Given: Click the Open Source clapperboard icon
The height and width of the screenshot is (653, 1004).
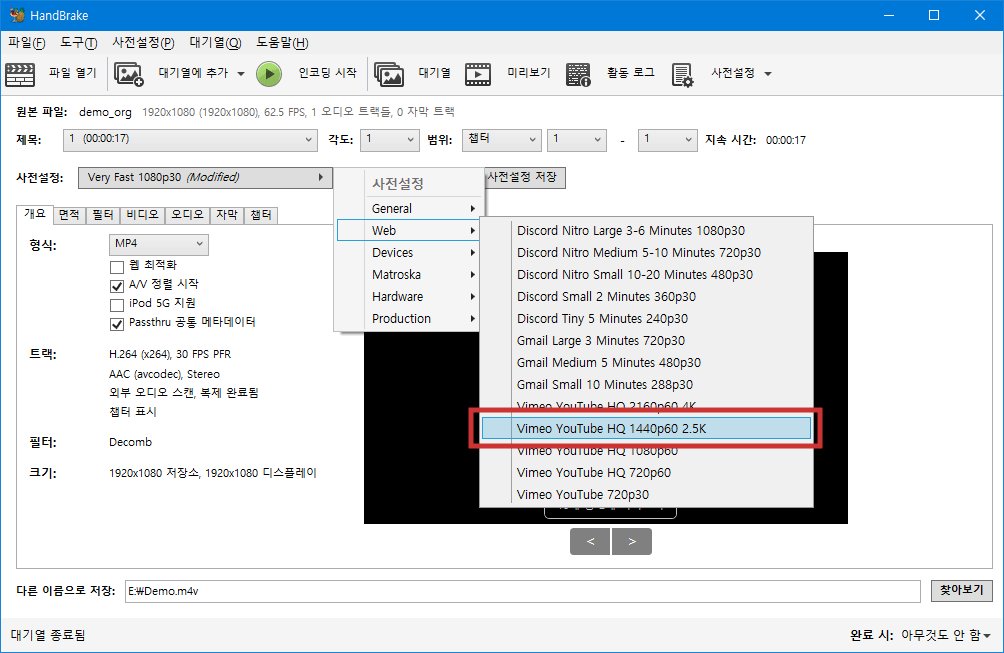Looking at the screenshot, I should (20, 74).
